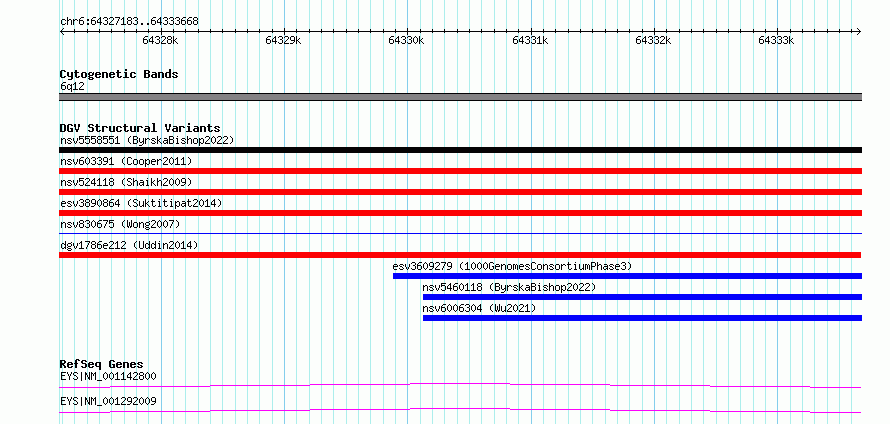Click the RefSeq Genes track title
This screenshot has height=424, width=890.
pyautogui.click(x=101, y=364)
